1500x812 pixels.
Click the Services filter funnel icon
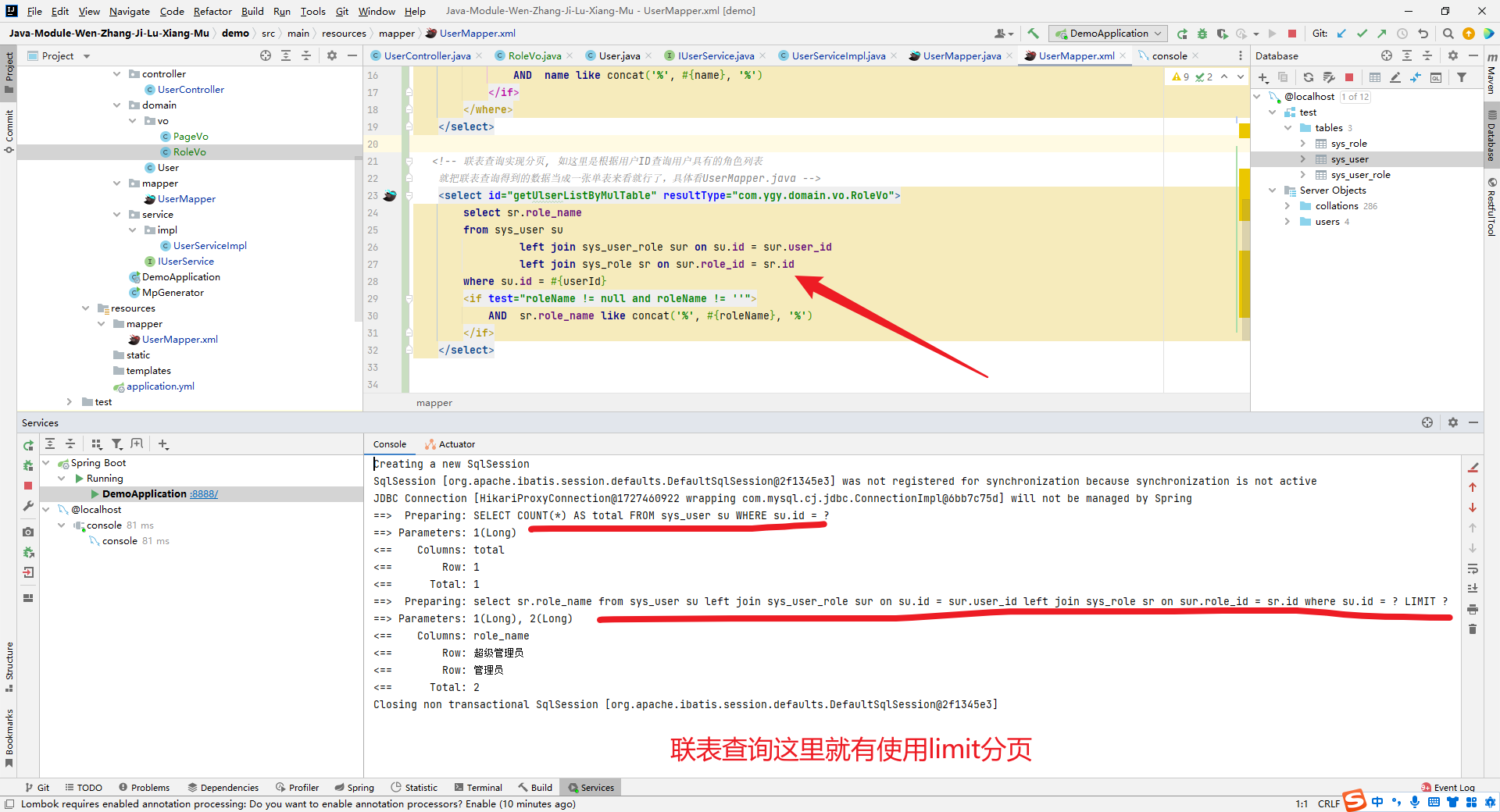pos(117,444)
